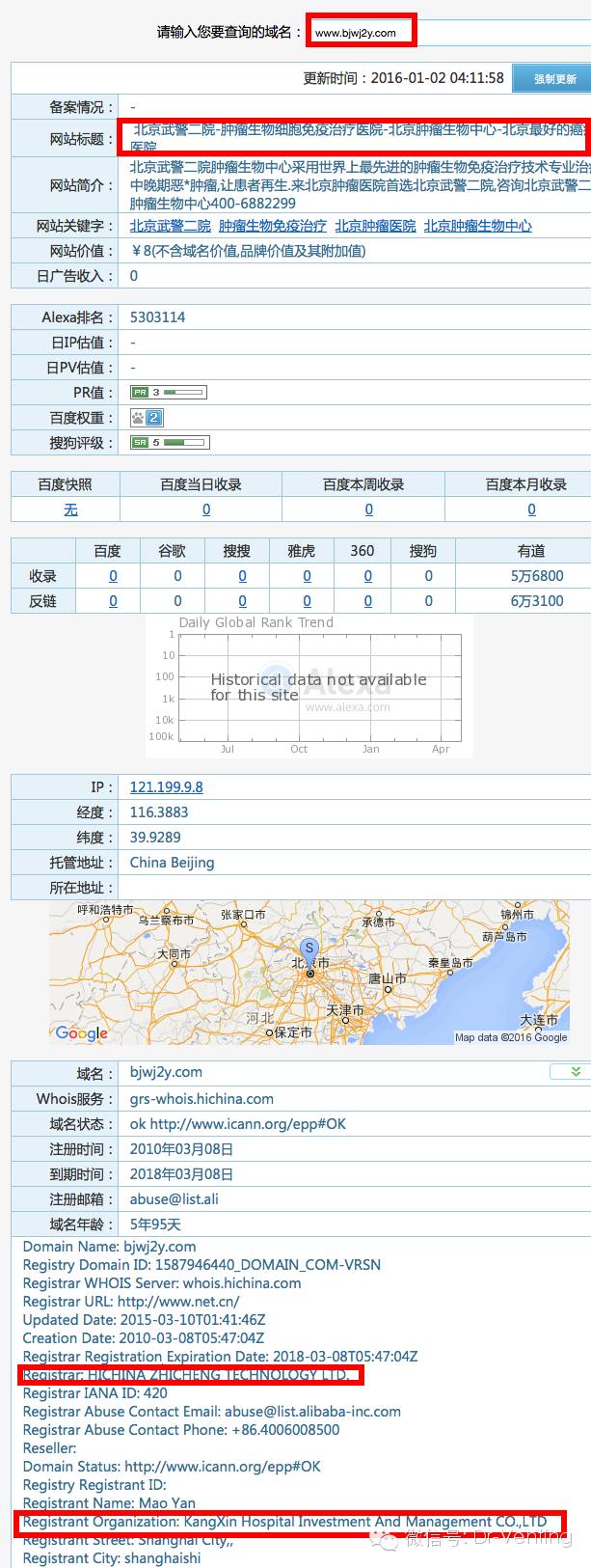Click the 360 indexed count link
The height and width of the screenshot is (1568, 591).
pos(367,576)
